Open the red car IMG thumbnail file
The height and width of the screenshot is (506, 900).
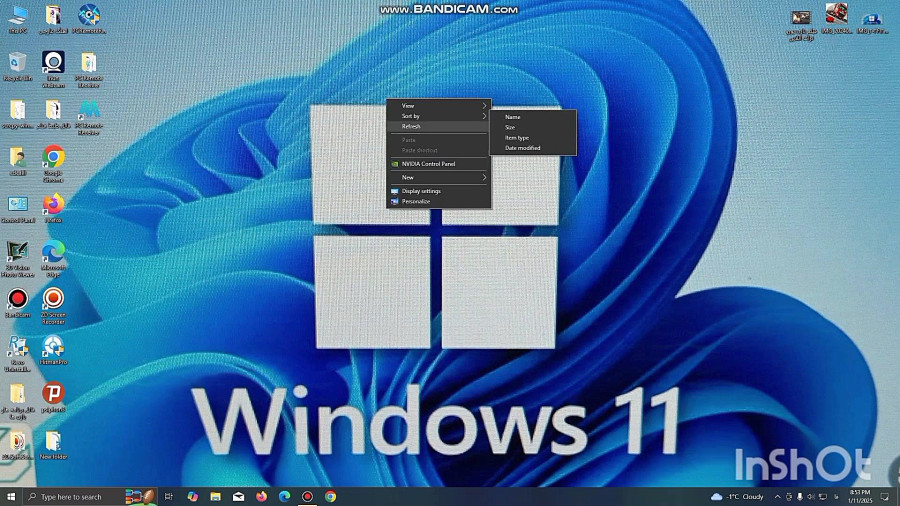pyautogui.click(x=836, y=18)
